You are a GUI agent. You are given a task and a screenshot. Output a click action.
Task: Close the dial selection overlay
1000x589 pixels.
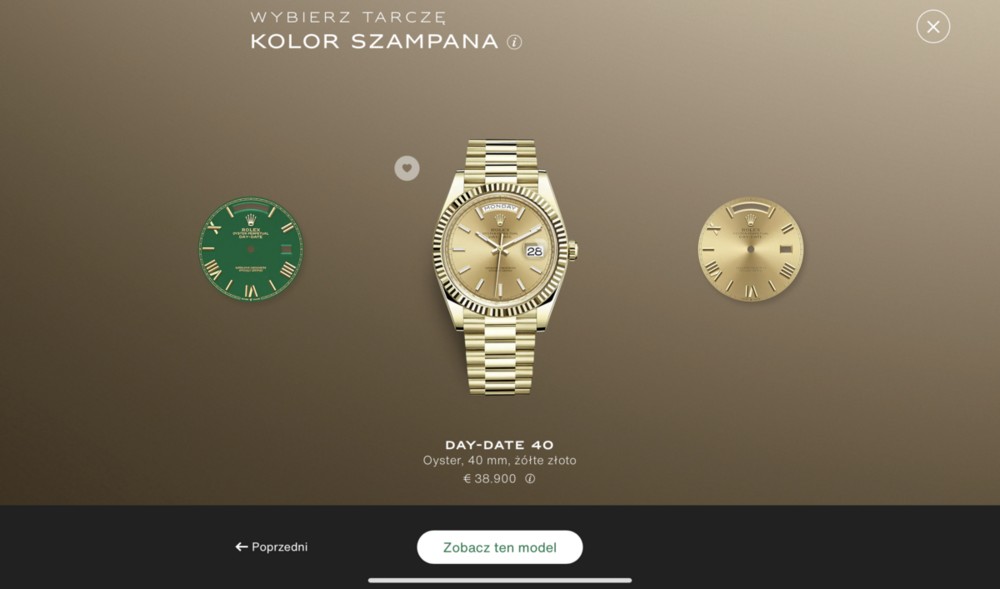pos(932,27)
